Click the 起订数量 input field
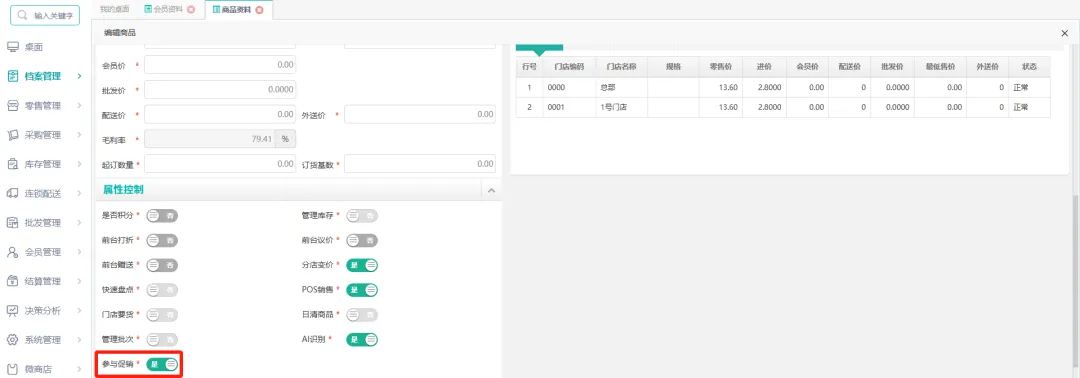Viewport: 1080px width, 378px height. (220, 164)
